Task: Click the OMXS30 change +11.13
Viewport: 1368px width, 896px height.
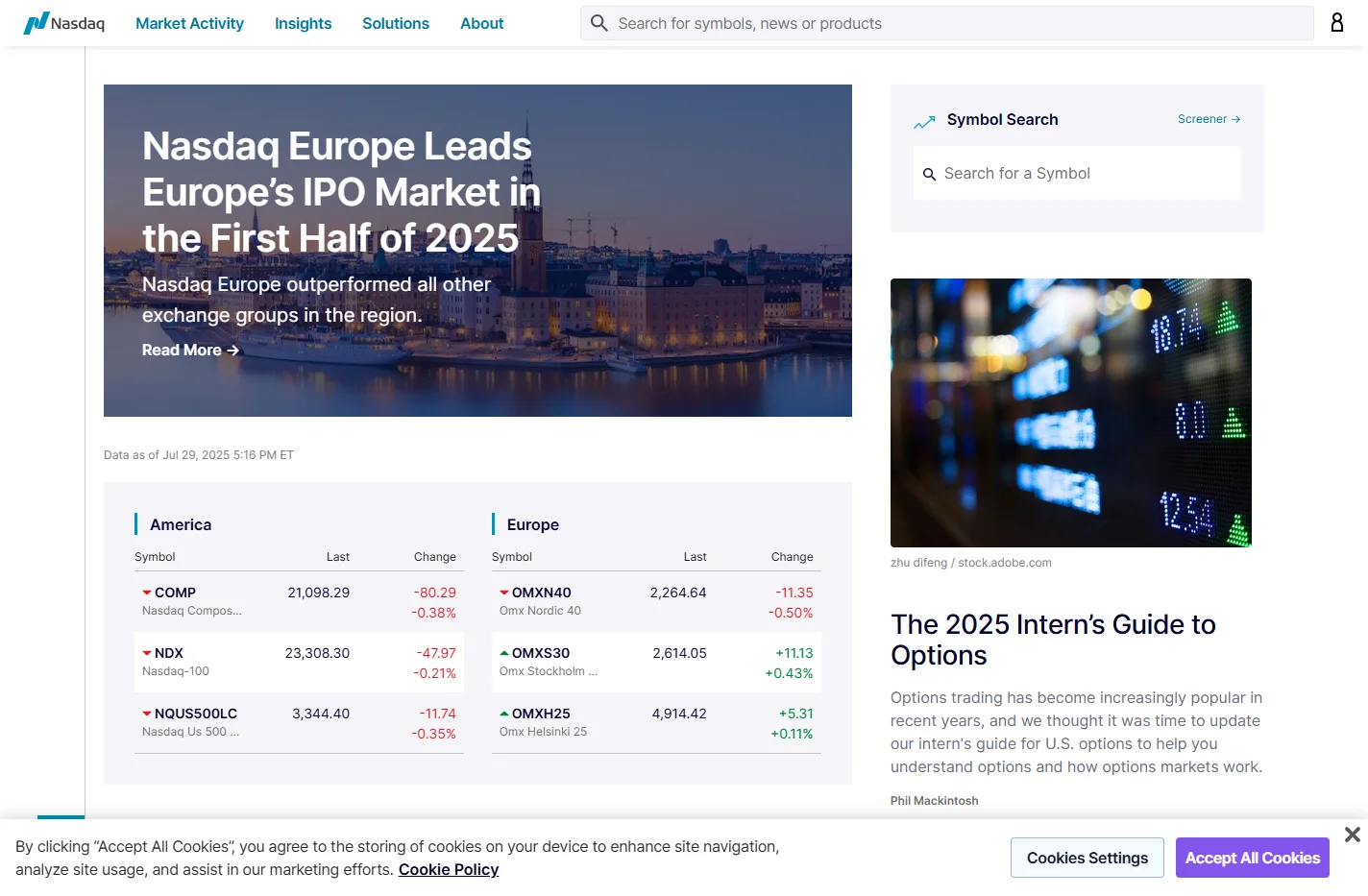Action: (x=794, y=653)
